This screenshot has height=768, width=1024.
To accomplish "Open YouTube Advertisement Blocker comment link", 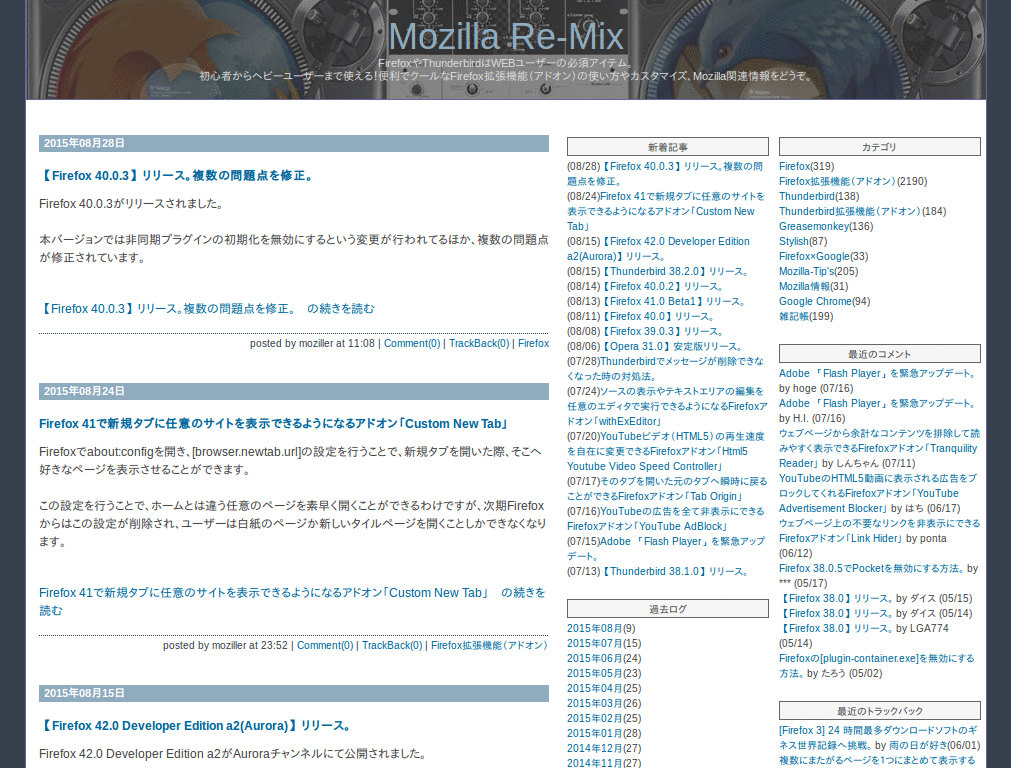I will [878, 493].
